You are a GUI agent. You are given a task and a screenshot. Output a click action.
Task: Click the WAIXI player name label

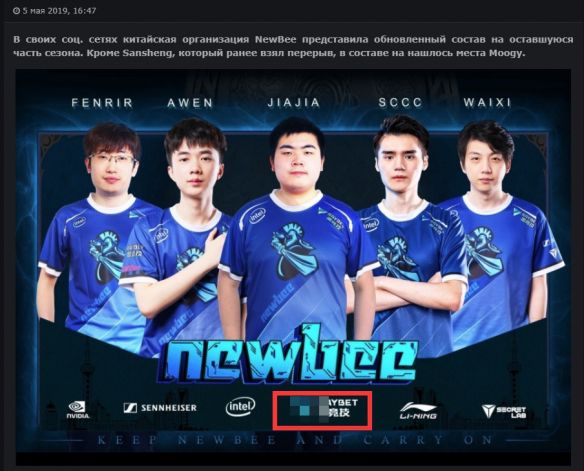pyautogui.click(x=488, y=102)
